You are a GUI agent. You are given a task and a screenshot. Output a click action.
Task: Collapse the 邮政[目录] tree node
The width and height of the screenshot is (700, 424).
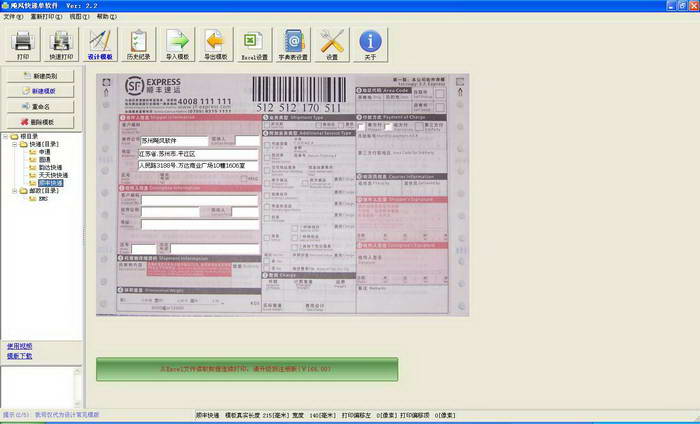14,191
